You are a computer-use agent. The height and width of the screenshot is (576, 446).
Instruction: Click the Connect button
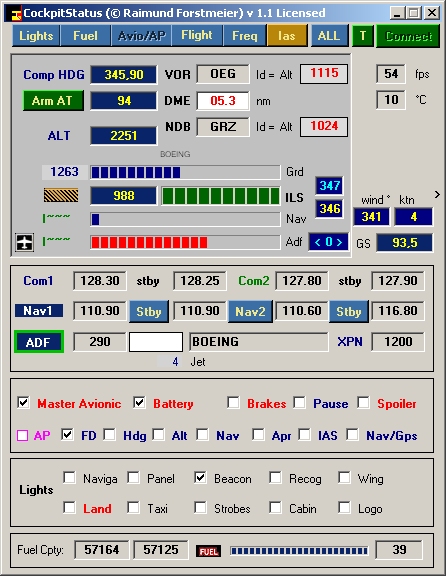coord(408,36)
